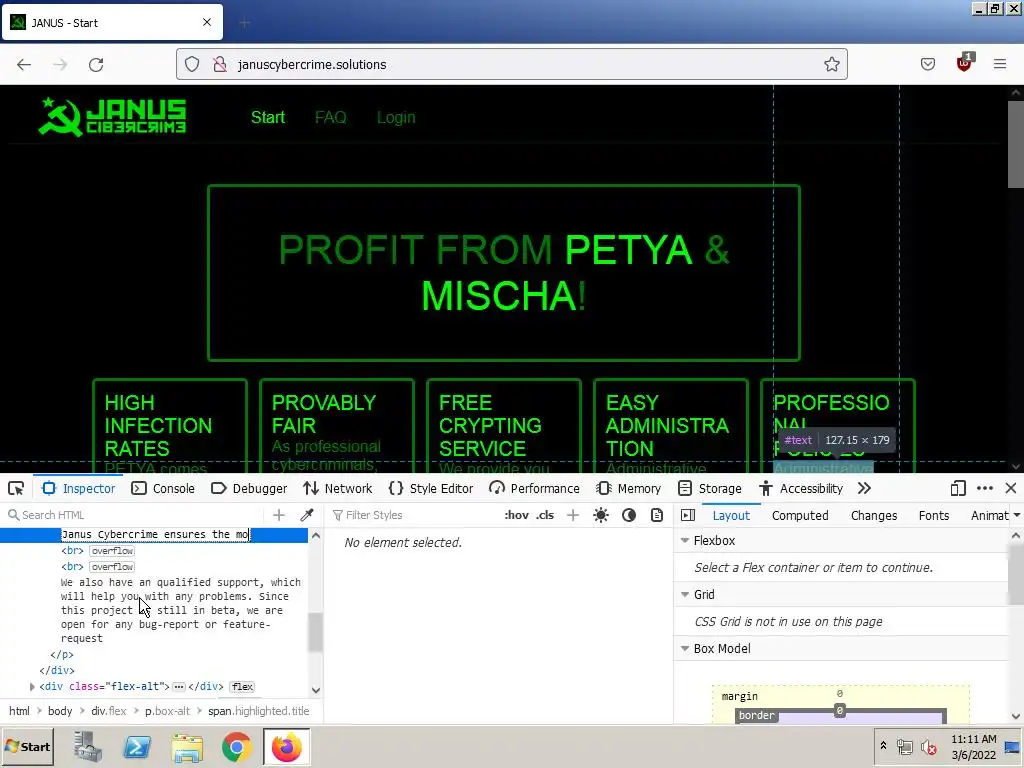The image size is (1024, 768).
Task: Activate the element picker tool
Action: click(x=16, y=488)
